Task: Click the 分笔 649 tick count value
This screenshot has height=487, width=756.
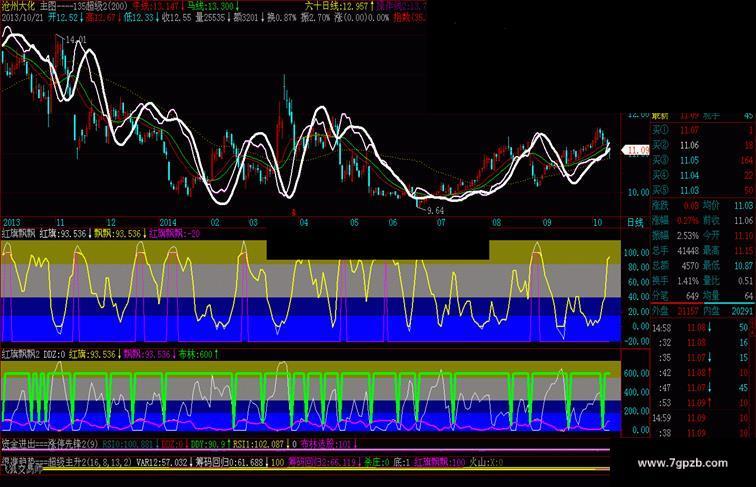Action: (x=675, y=296)
